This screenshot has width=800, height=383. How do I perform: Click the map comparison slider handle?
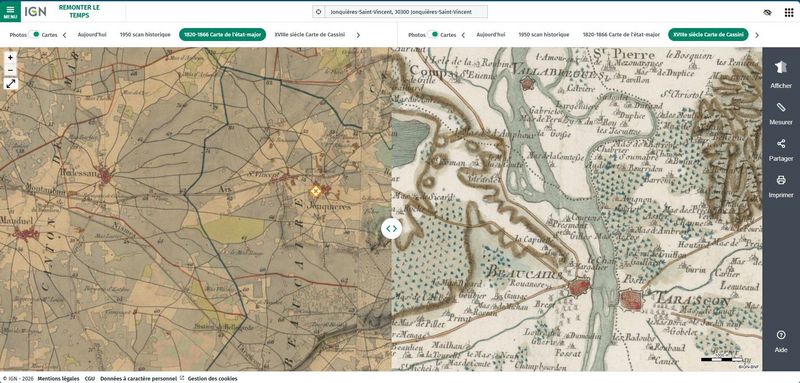(391, 228)
